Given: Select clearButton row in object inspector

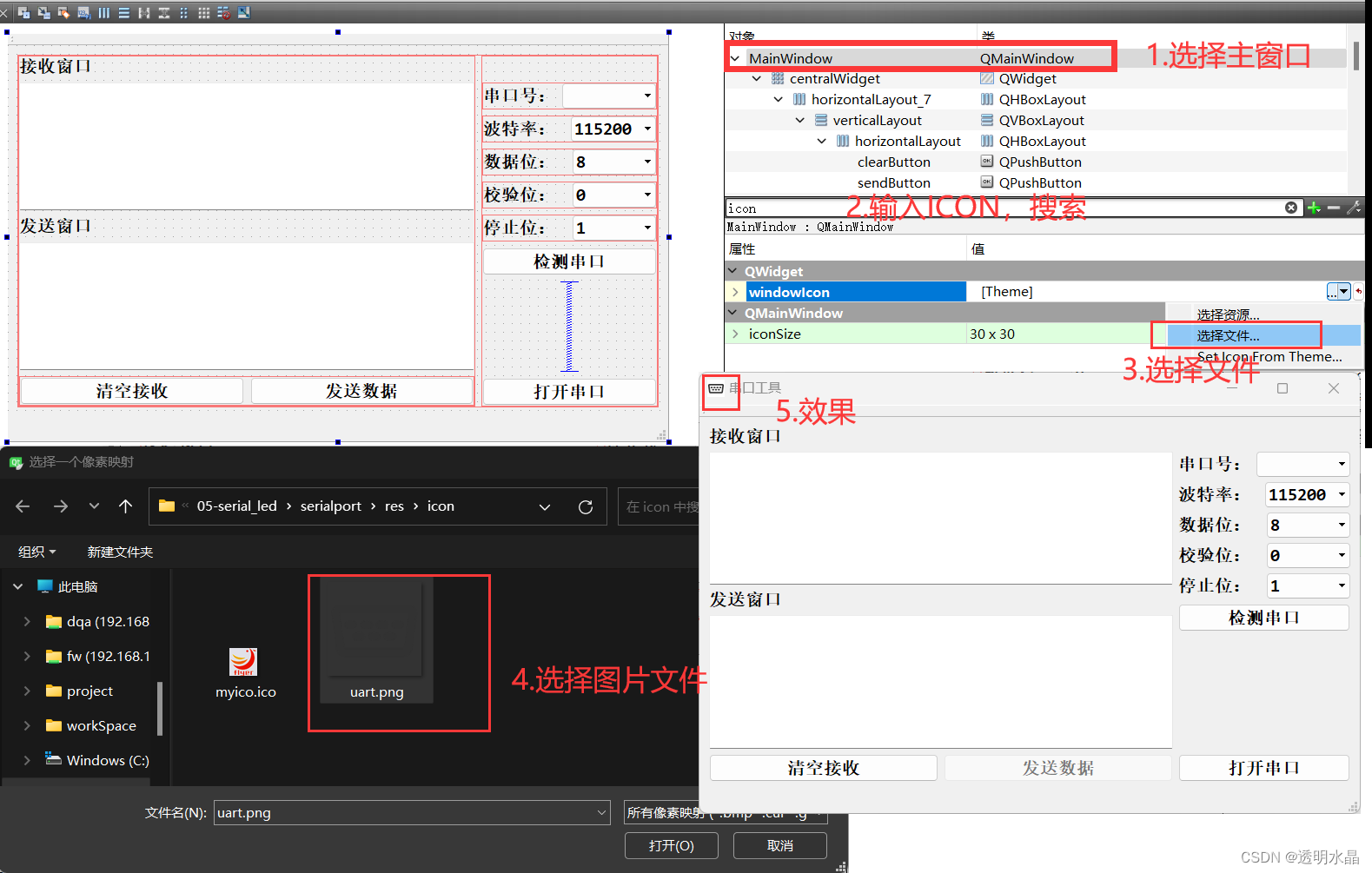Looking at the screenshot, I should (894, 162).
